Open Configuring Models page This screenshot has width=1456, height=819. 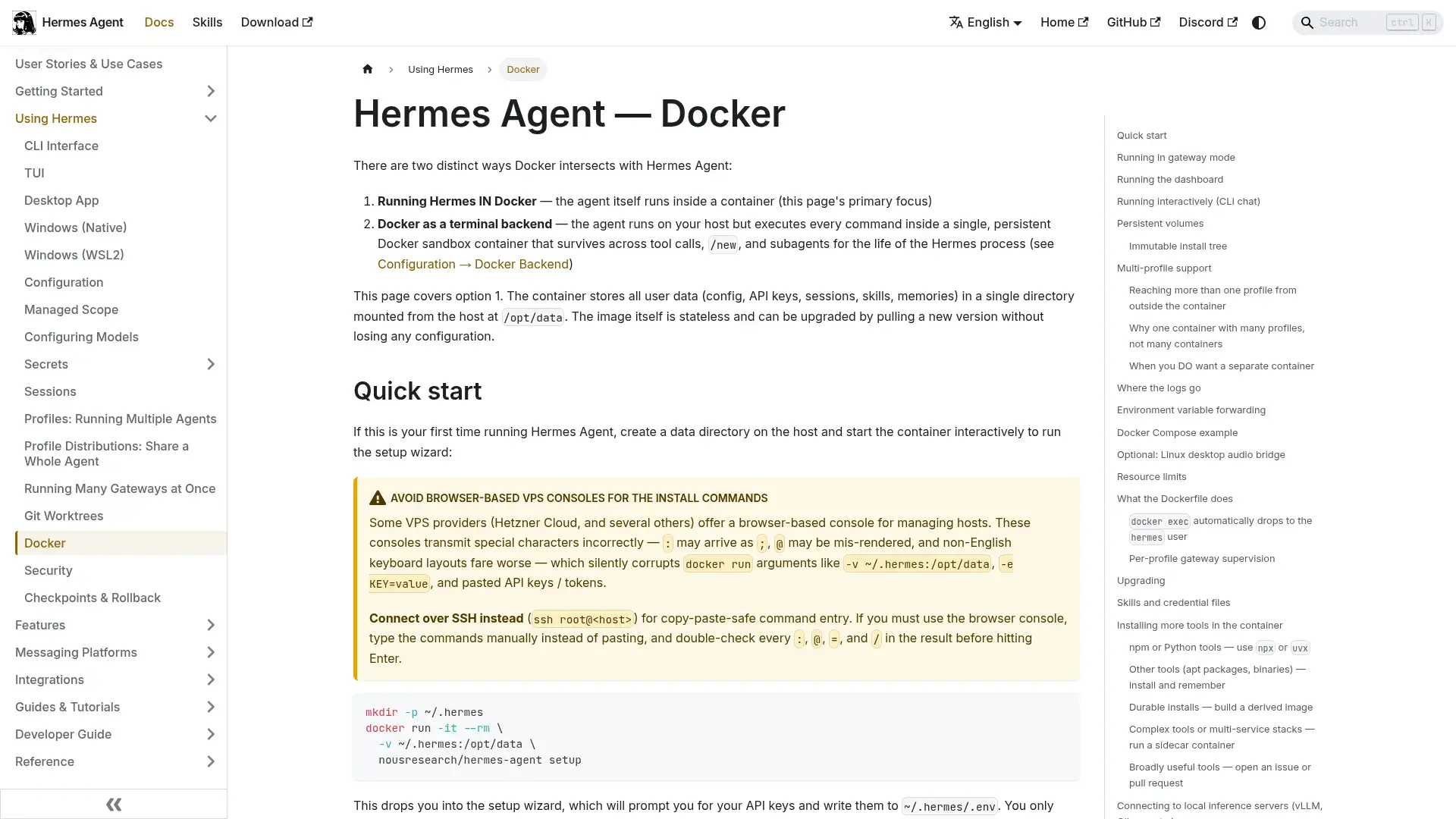(x=81, y=337)
